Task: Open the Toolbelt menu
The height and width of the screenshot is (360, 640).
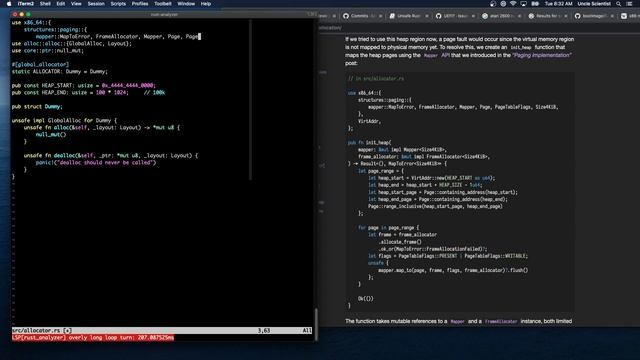Action: (163, 4)
